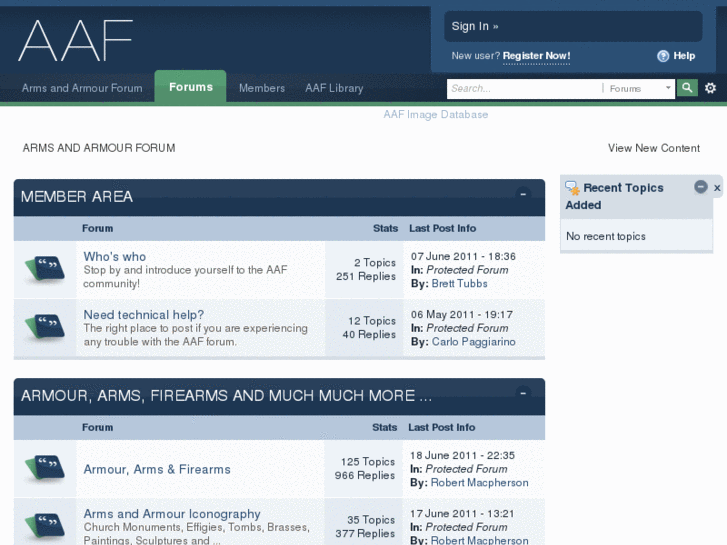The width and height of the screenshot is (727, 545).
Task: Open Carlo Paggiarino's profile
Action: coord(473,342)
